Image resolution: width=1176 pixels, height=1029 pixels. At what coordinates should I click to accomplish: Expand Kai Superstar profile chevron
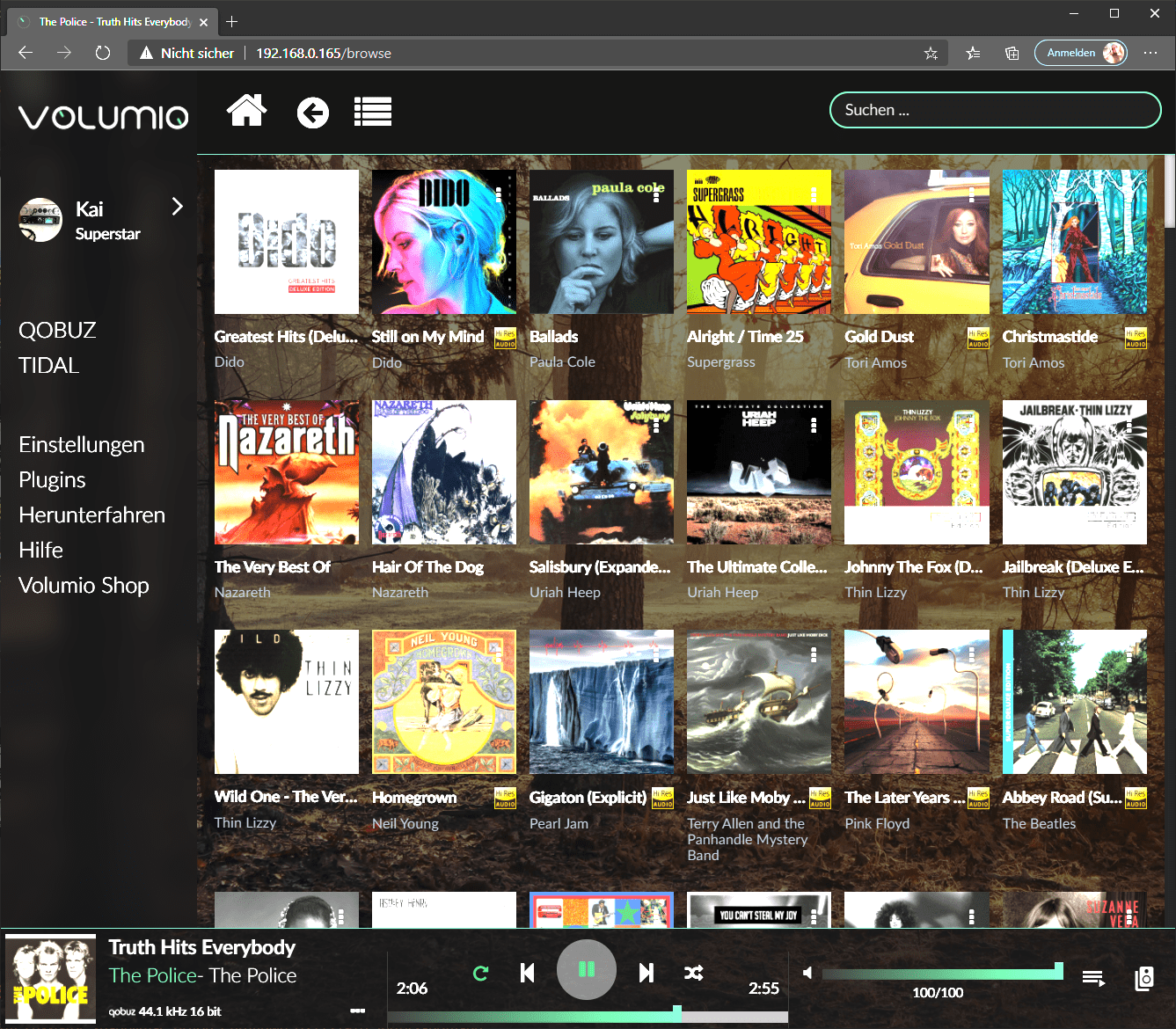[178, 207]
